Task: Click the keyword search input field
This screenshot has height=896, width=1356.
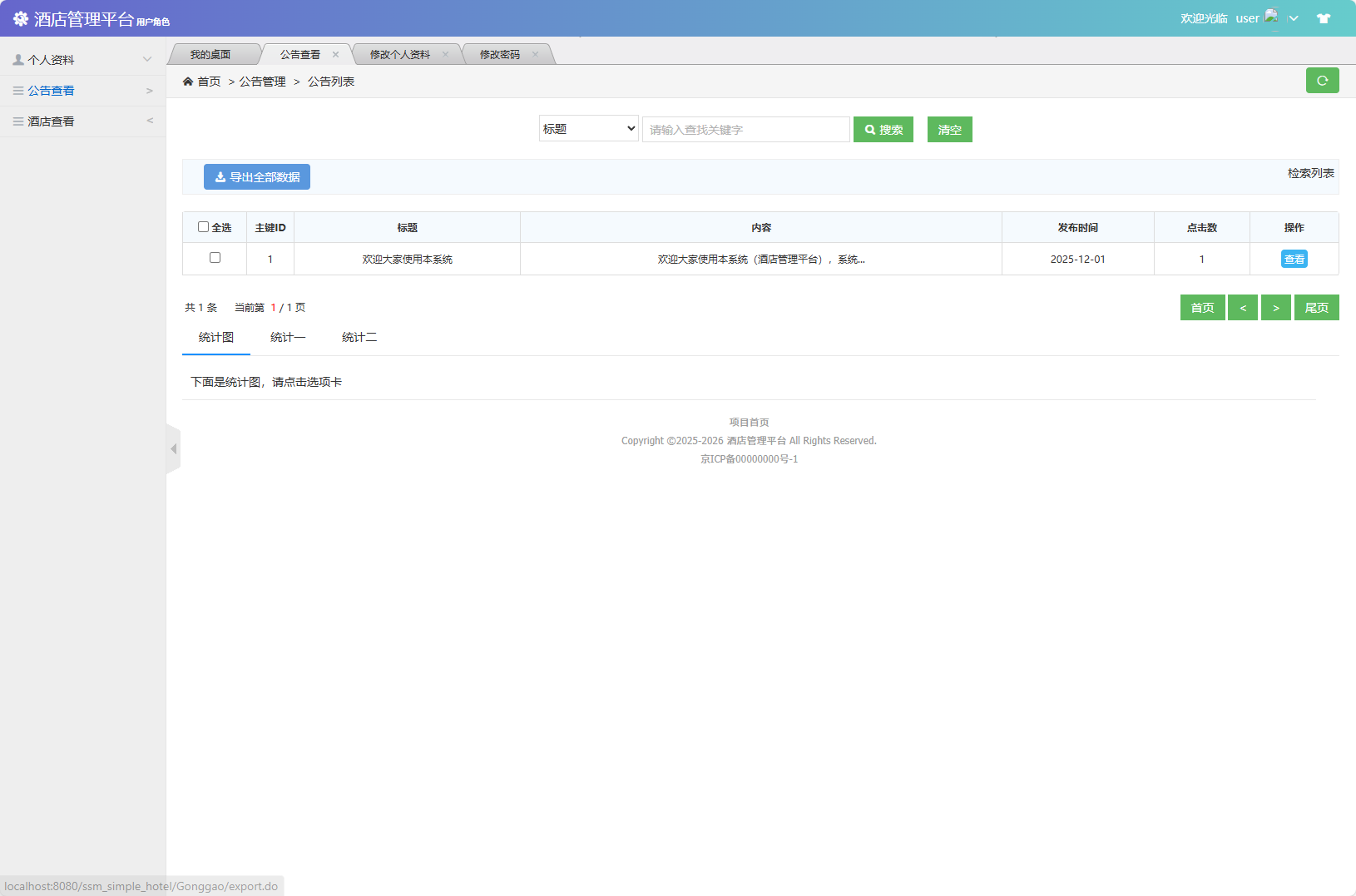Action: [745, 129]
